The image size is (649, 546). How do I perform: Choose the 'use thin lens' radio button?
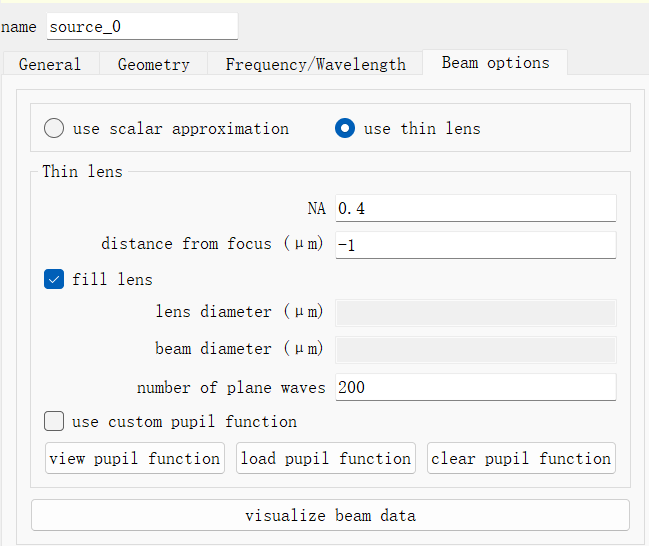tap(345, 129)
